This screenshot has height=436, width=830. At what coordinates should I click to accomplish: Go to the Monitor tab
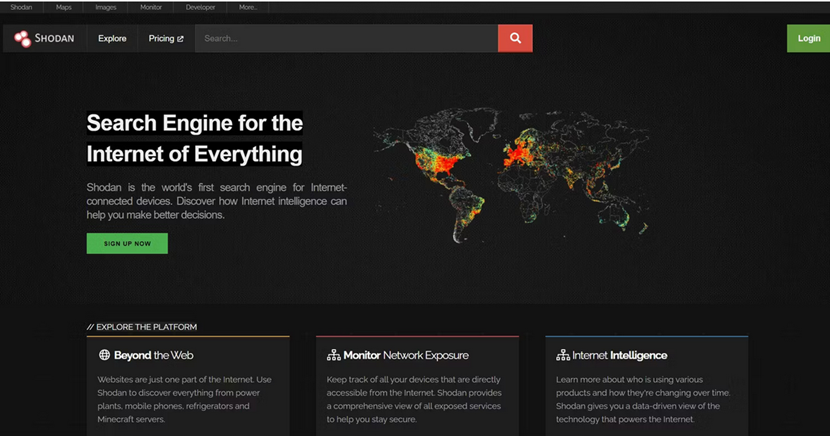tap(151, 7)
